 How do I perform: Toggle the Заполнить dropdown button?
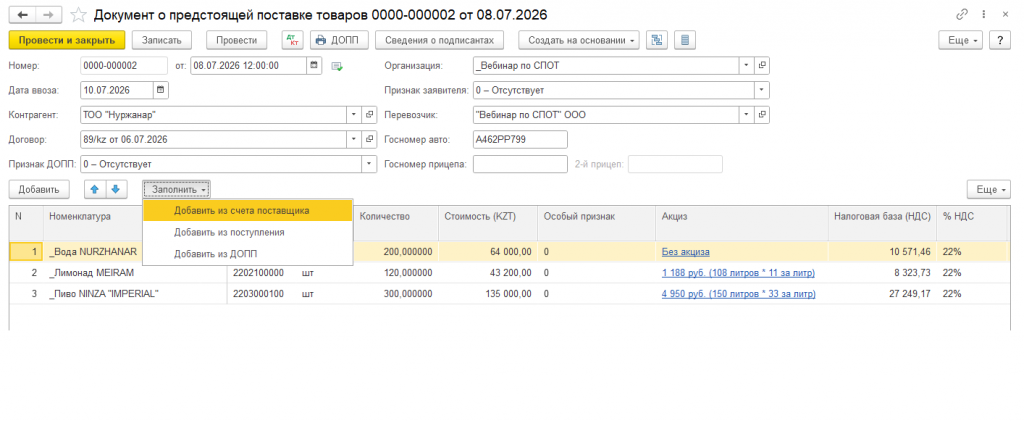[176, 189]
